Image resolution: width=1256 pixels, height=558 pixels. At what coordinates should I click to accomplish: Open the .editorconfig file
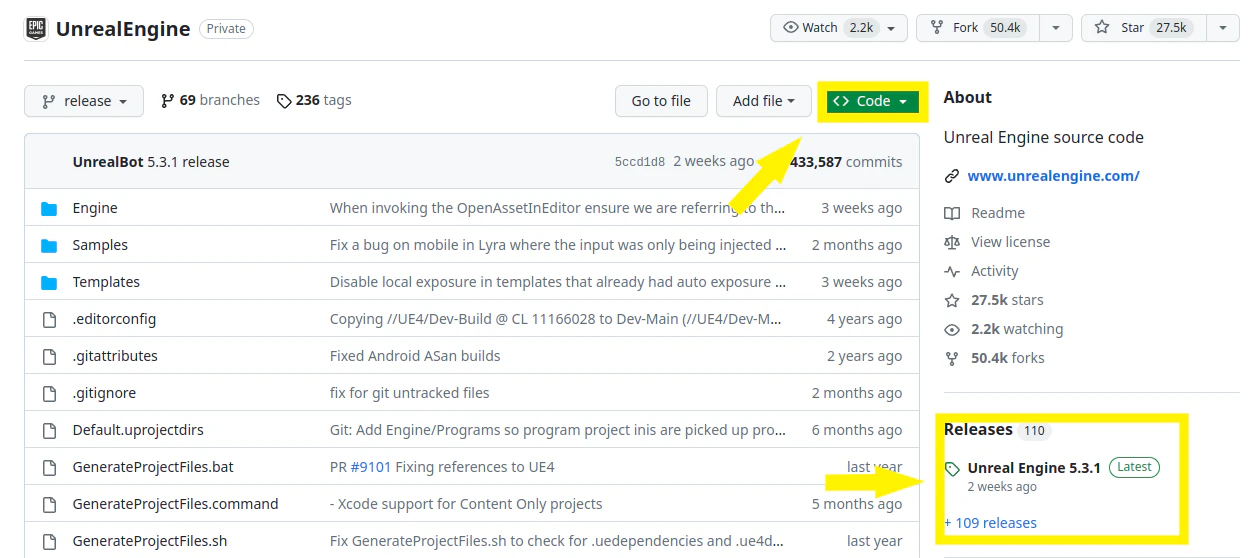pos(114,319)
